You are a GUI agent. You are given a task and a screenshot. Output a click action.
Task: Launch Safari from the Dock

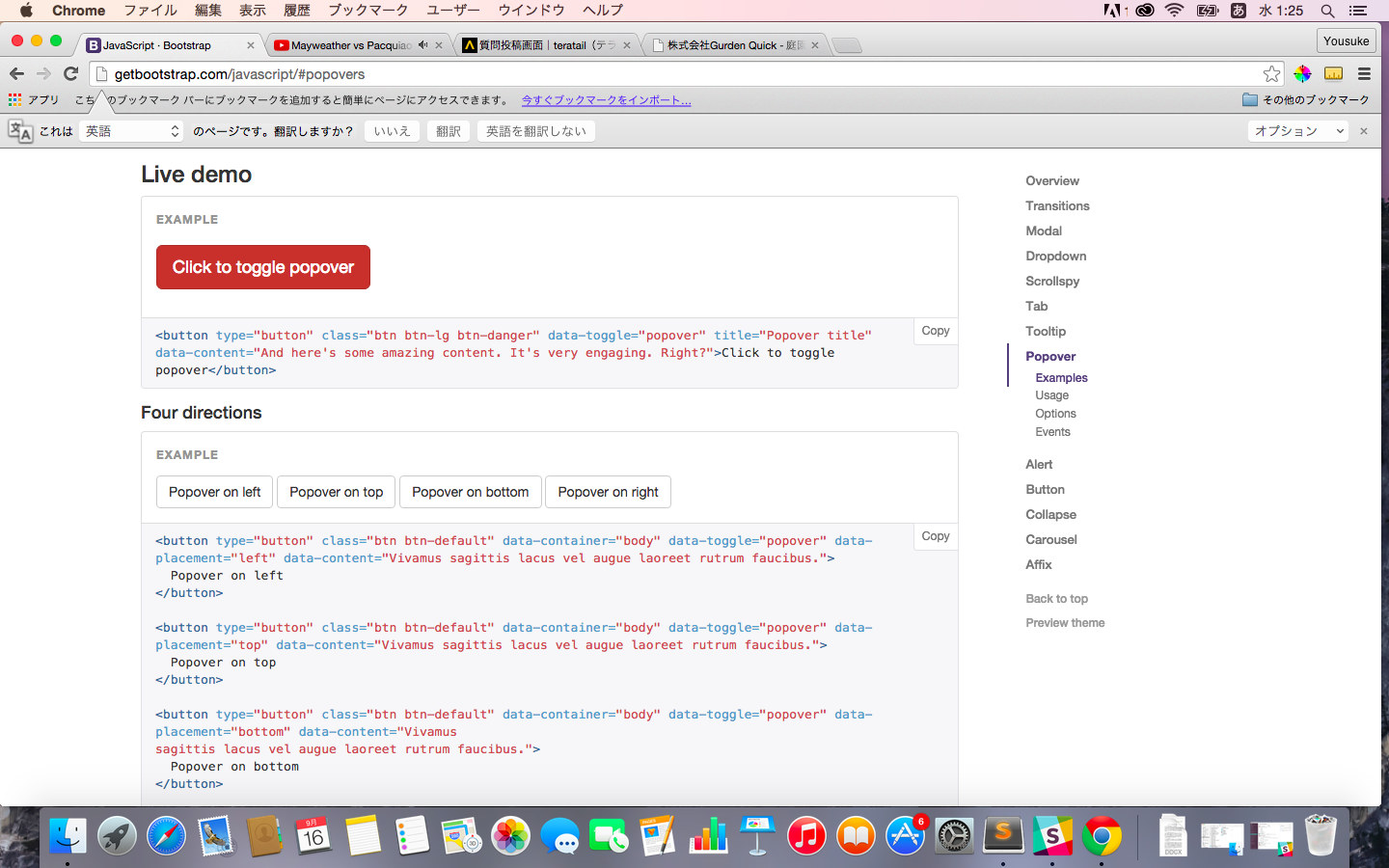point(166,836)
